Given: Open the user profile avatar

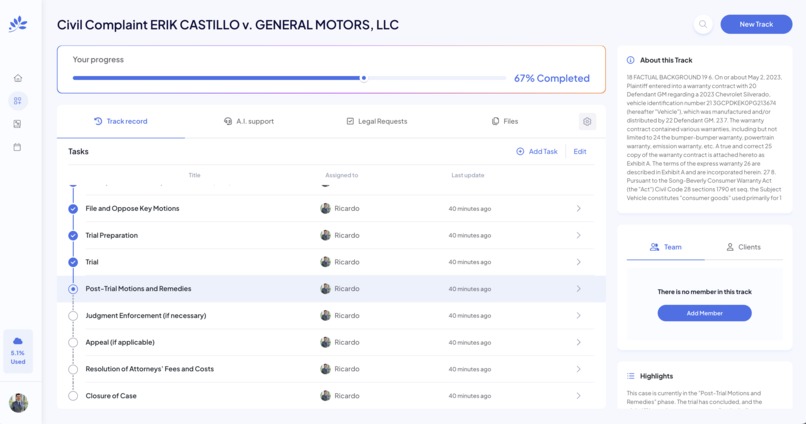Looking at the screenshot, I should click(19, 403).
